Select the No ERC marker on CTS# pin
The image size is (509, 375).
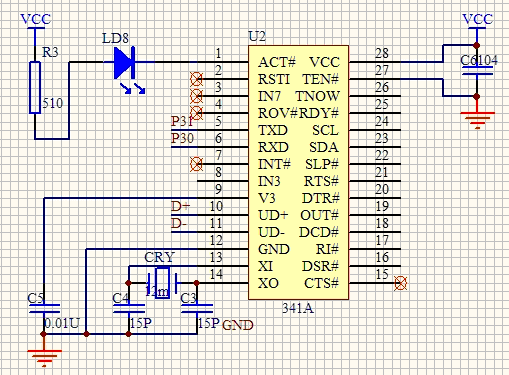pyautogui.click(x=400, y=283)
